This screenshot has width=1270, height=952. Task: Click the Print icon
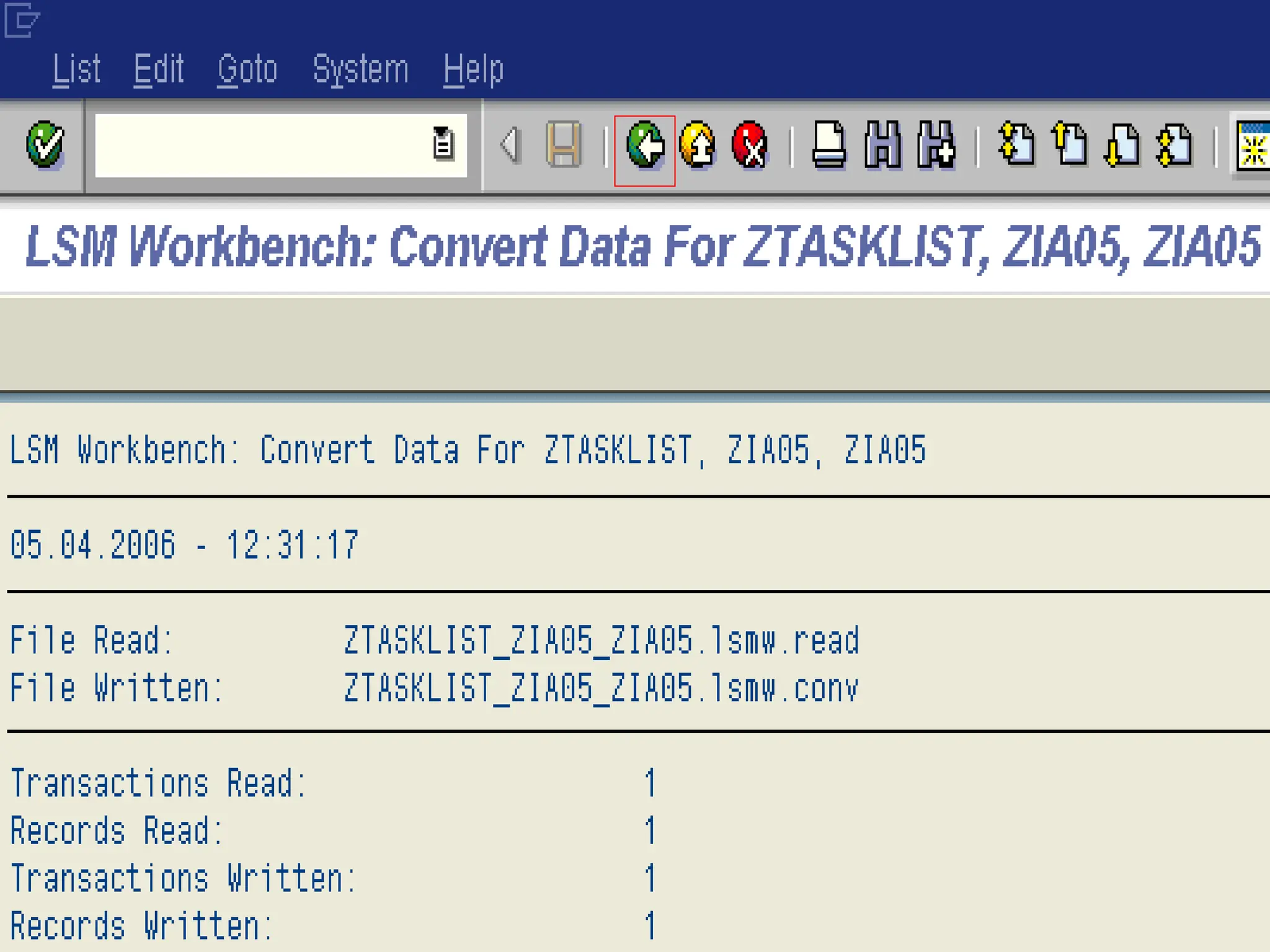click(829, 146)
